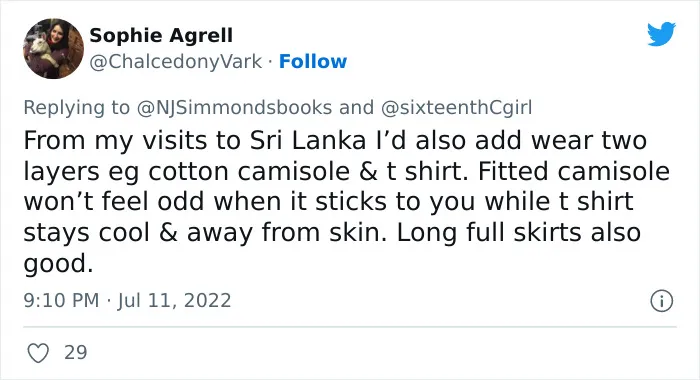Visit the @ChalcedonyVark handle
This screenshot has width=700, height=380.
pos(175,62)
